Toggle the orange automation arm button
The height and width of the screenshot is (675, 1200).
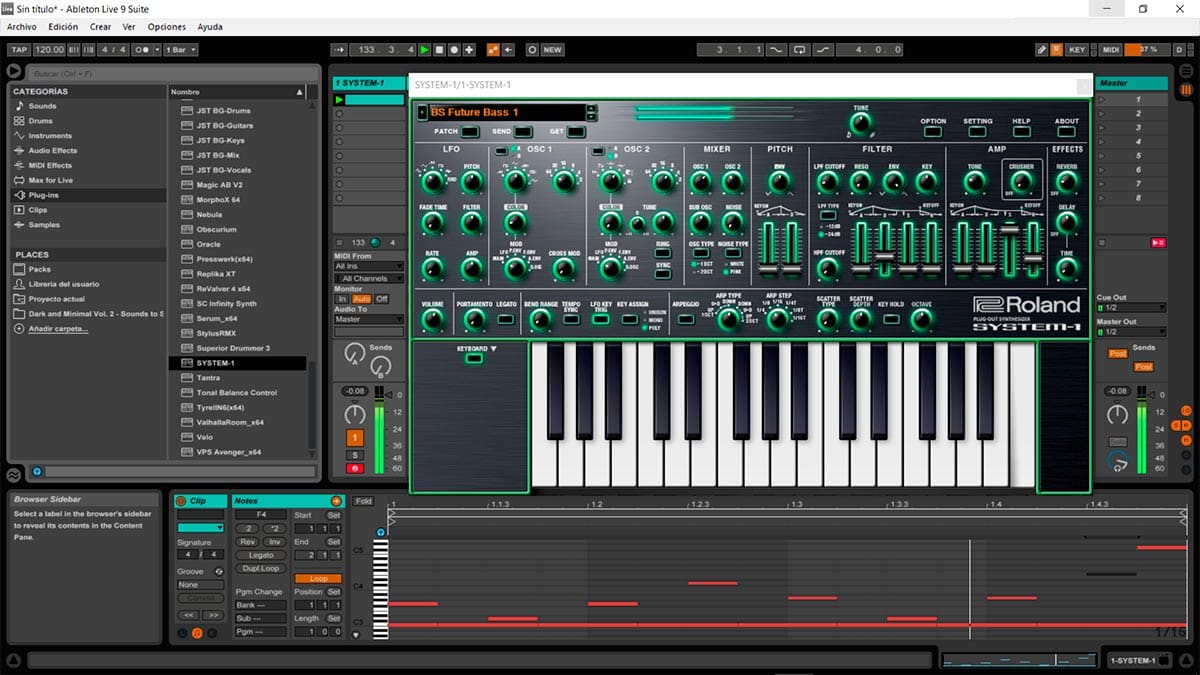tap(493, 49)
